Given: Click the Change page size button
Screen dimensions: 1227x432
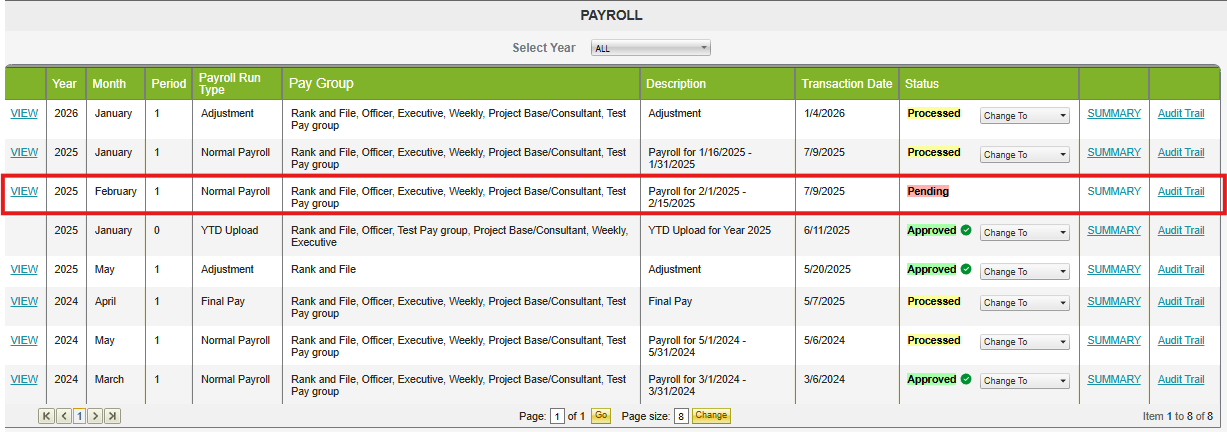Looking at the screenshot, I should (x=711, y=416).
